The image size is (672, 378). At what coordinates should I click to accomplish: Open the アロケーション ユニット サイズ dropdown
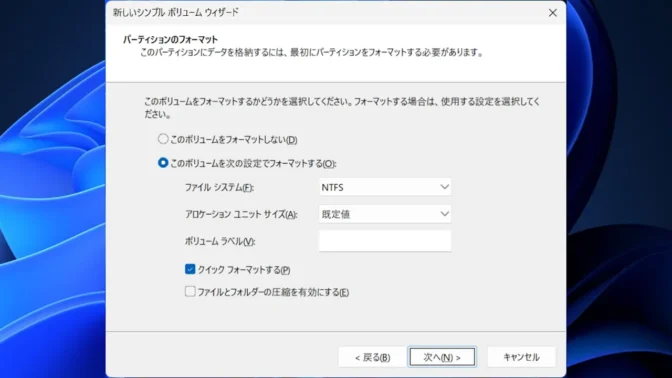tap(385, 214)
